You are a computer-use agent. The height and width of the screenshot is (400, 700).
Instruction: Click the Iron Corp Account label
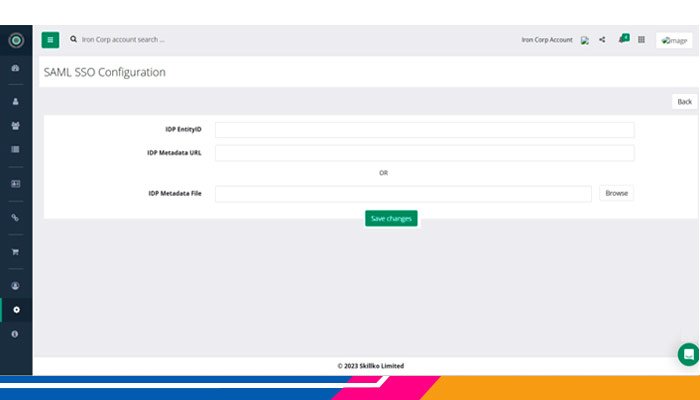[x=547, y=40]
